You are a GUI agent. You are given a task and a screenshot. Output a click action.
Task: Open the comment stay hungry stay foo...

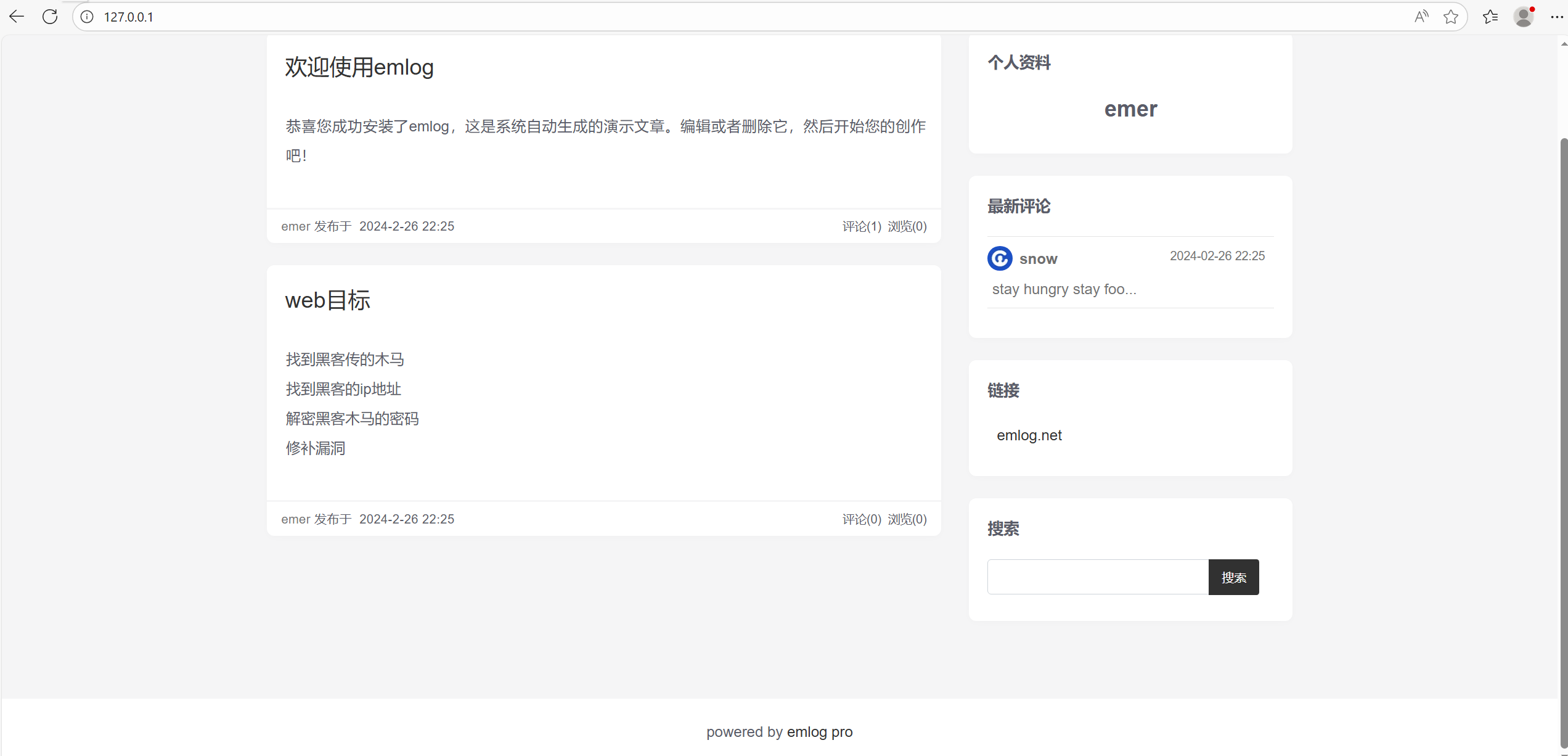tap(1064, 289)
